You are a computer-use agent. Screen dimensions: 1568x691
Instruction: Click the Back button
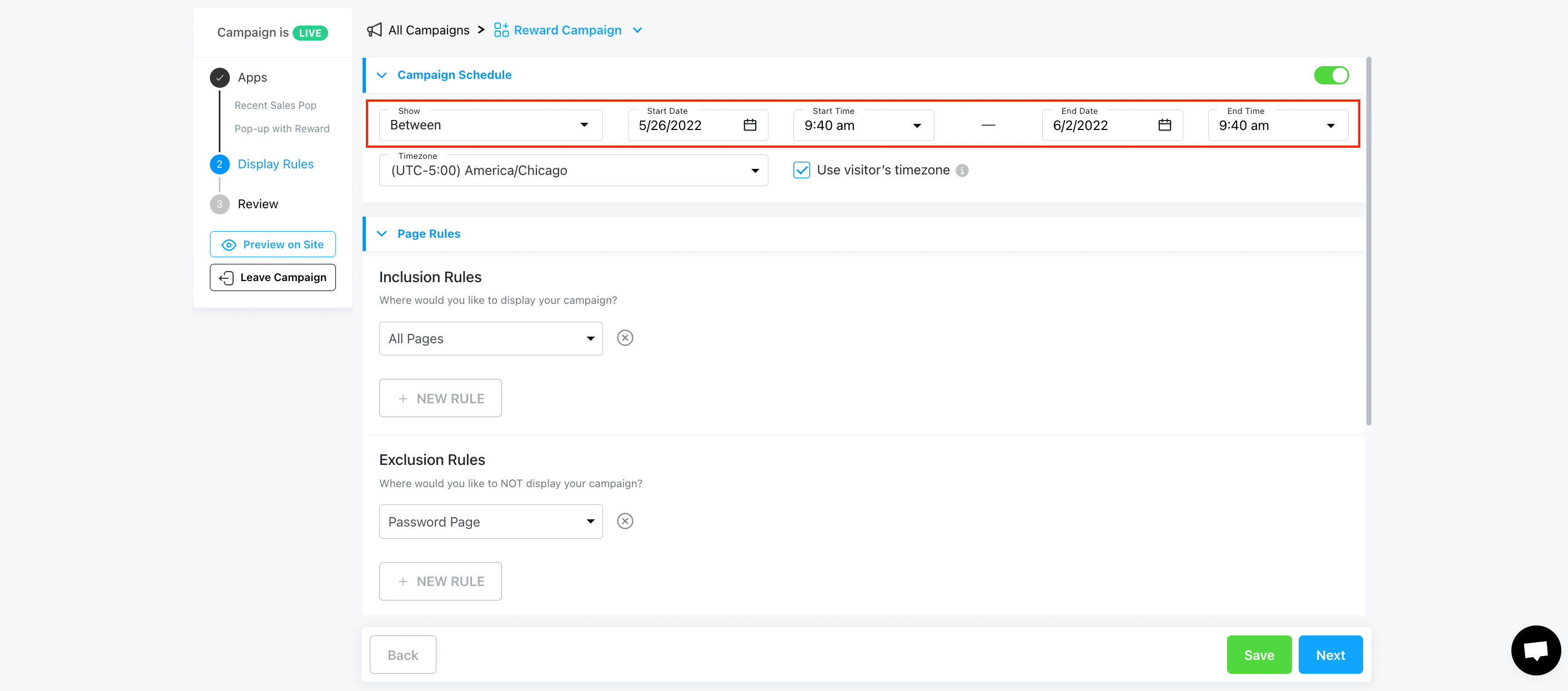[x=403, y=655]
